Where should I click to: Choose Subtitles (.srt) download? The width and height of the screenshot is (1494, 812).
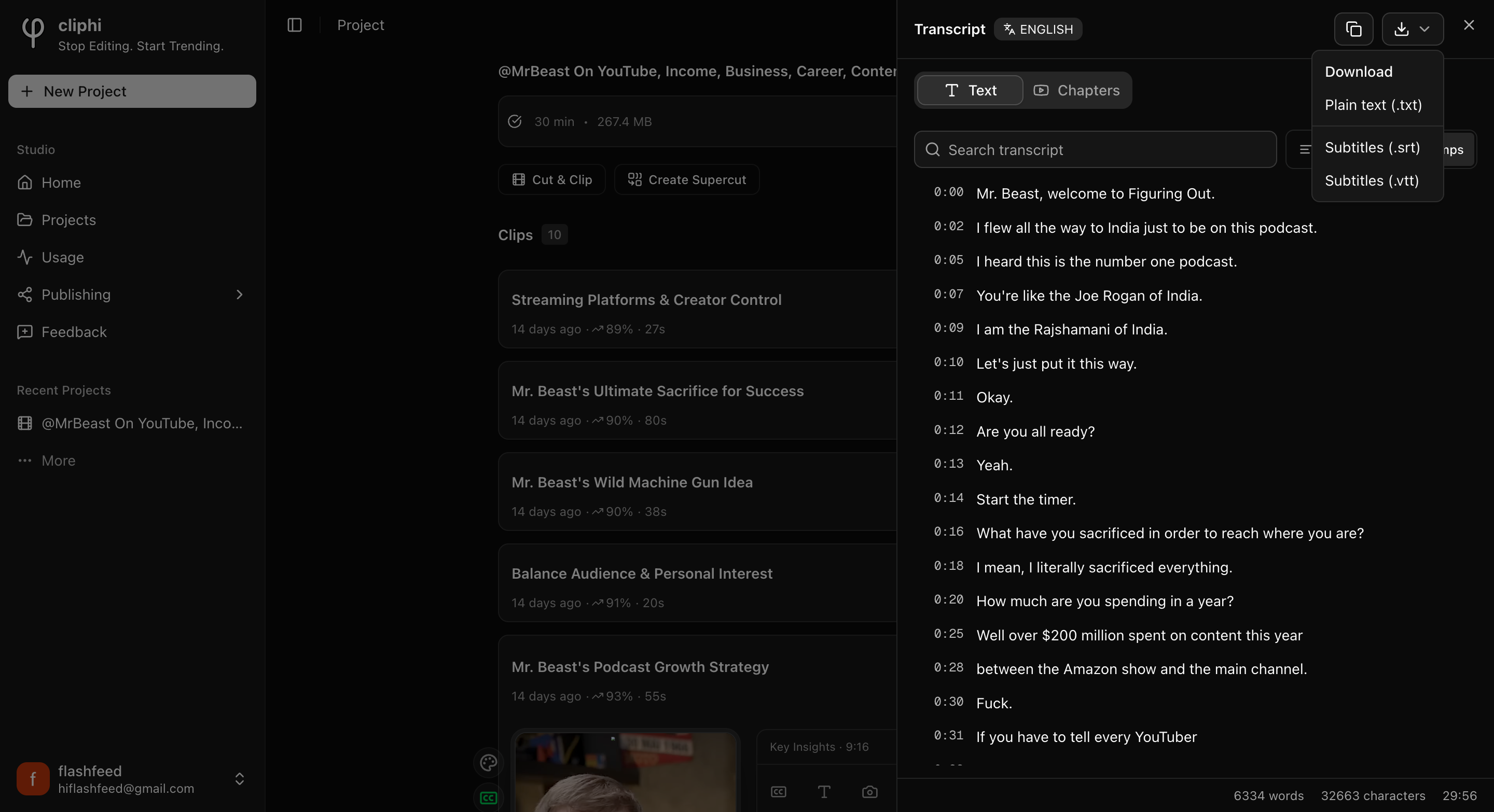[1372, 147]
